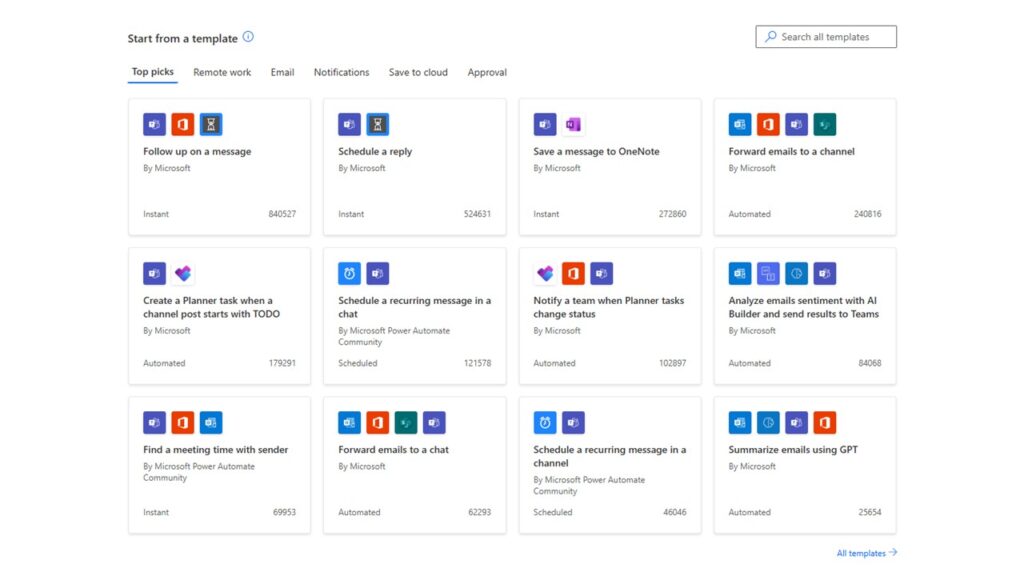This screenshot has width=1024, height=576.
Task: Open the Email tab
Action: click(x=282, y=72)
